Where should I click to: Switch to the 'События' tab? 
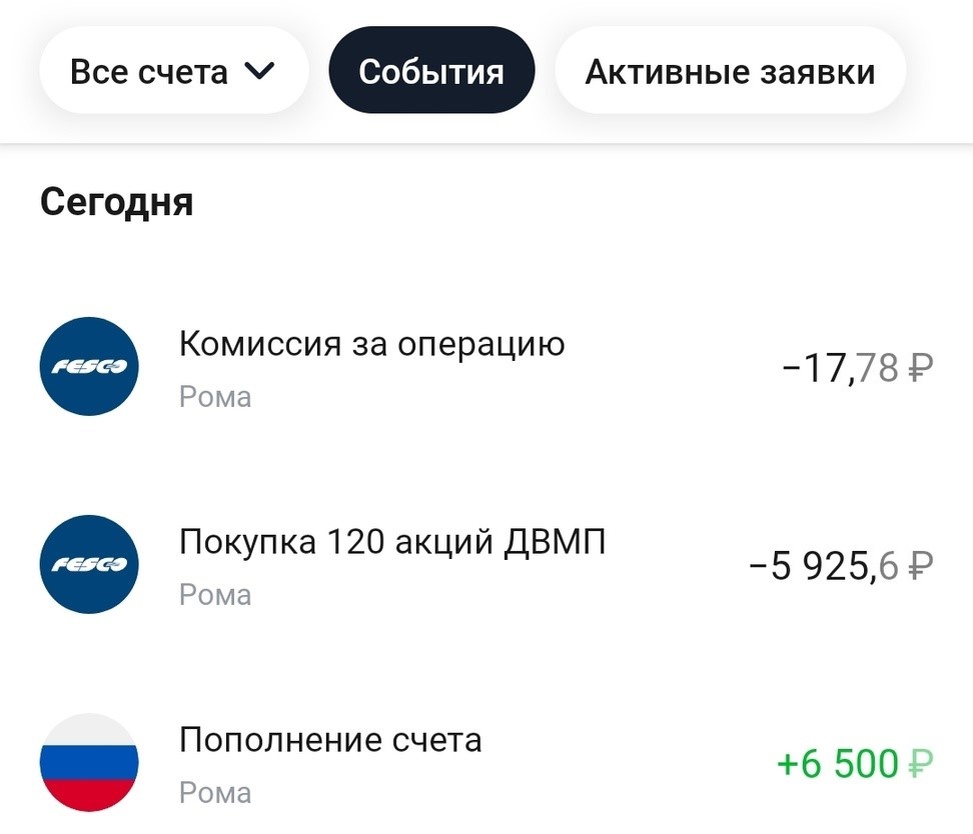(431, 72)
